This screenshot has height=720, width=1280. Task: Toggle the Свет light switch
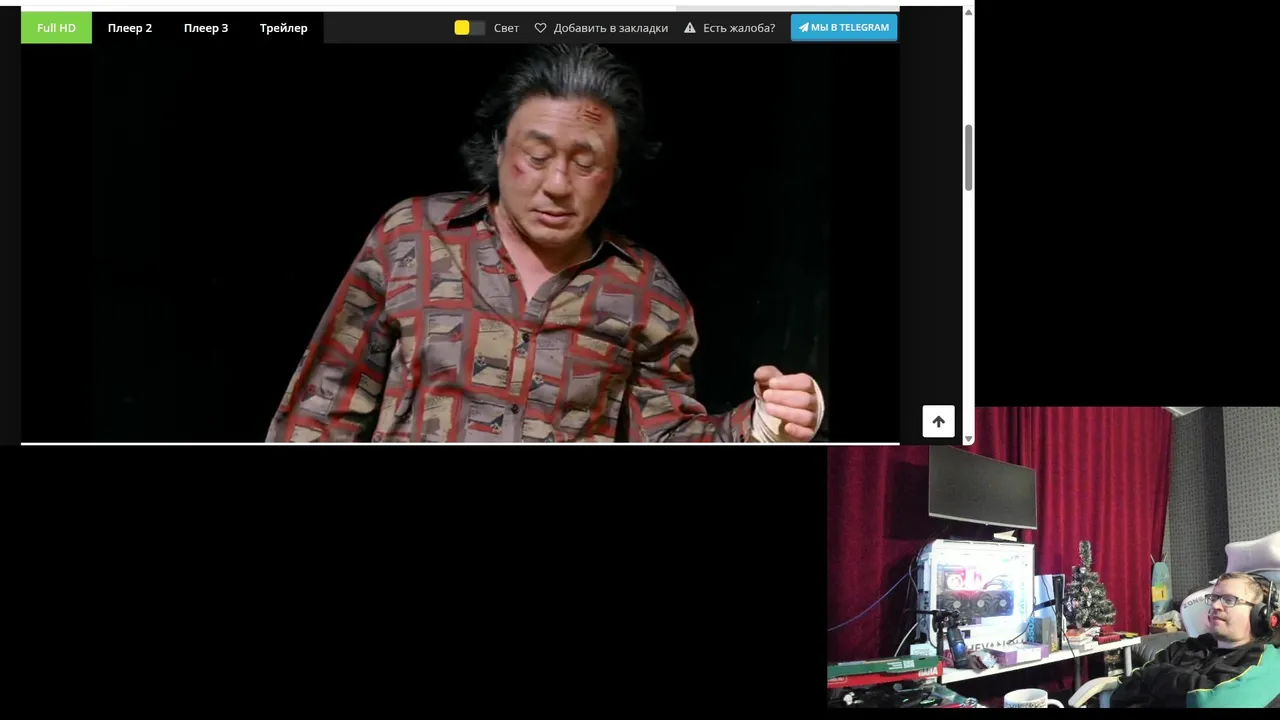point(469,28)
